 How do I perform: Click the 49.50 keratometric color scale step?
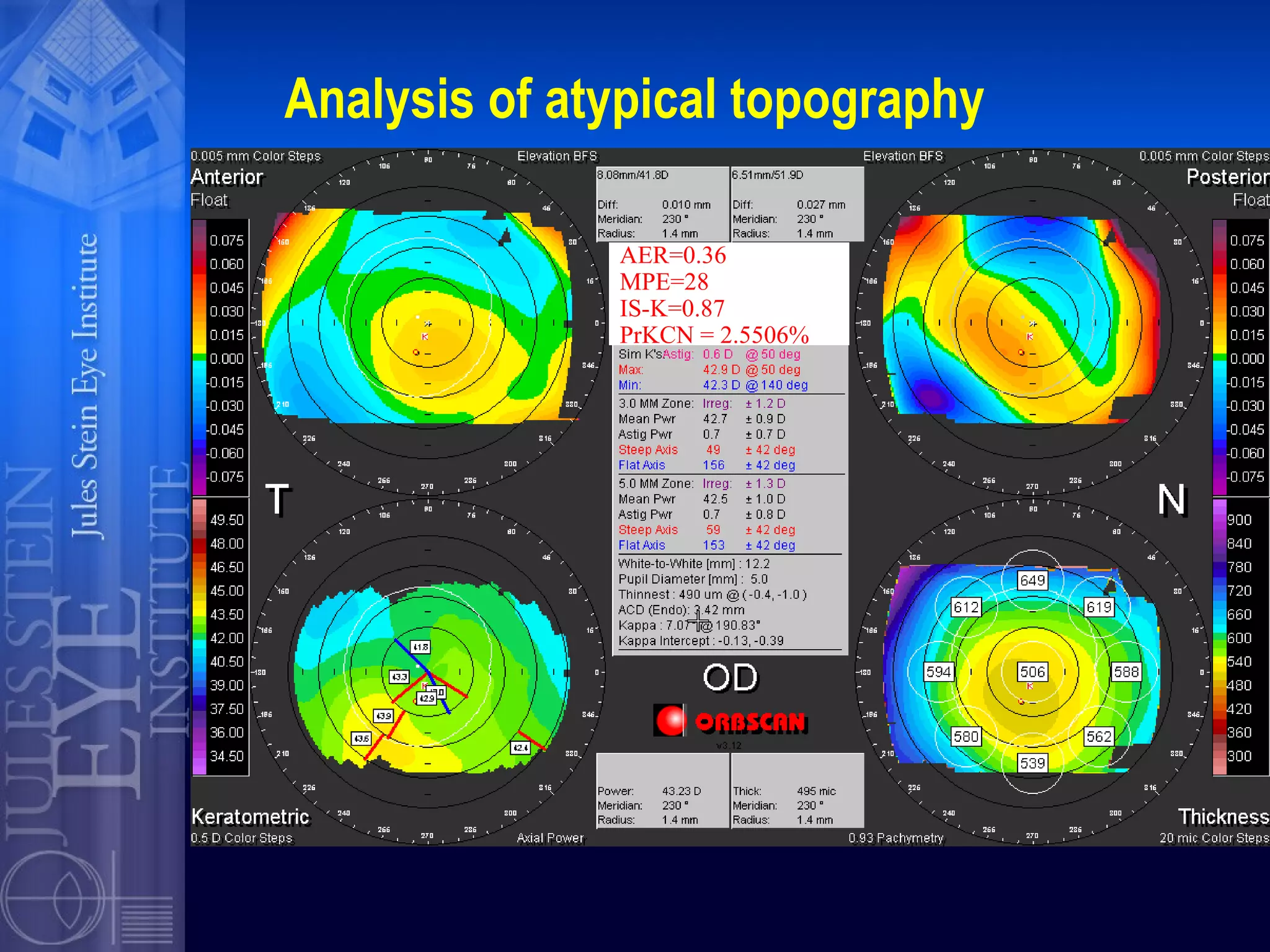[x=226, y=520]
